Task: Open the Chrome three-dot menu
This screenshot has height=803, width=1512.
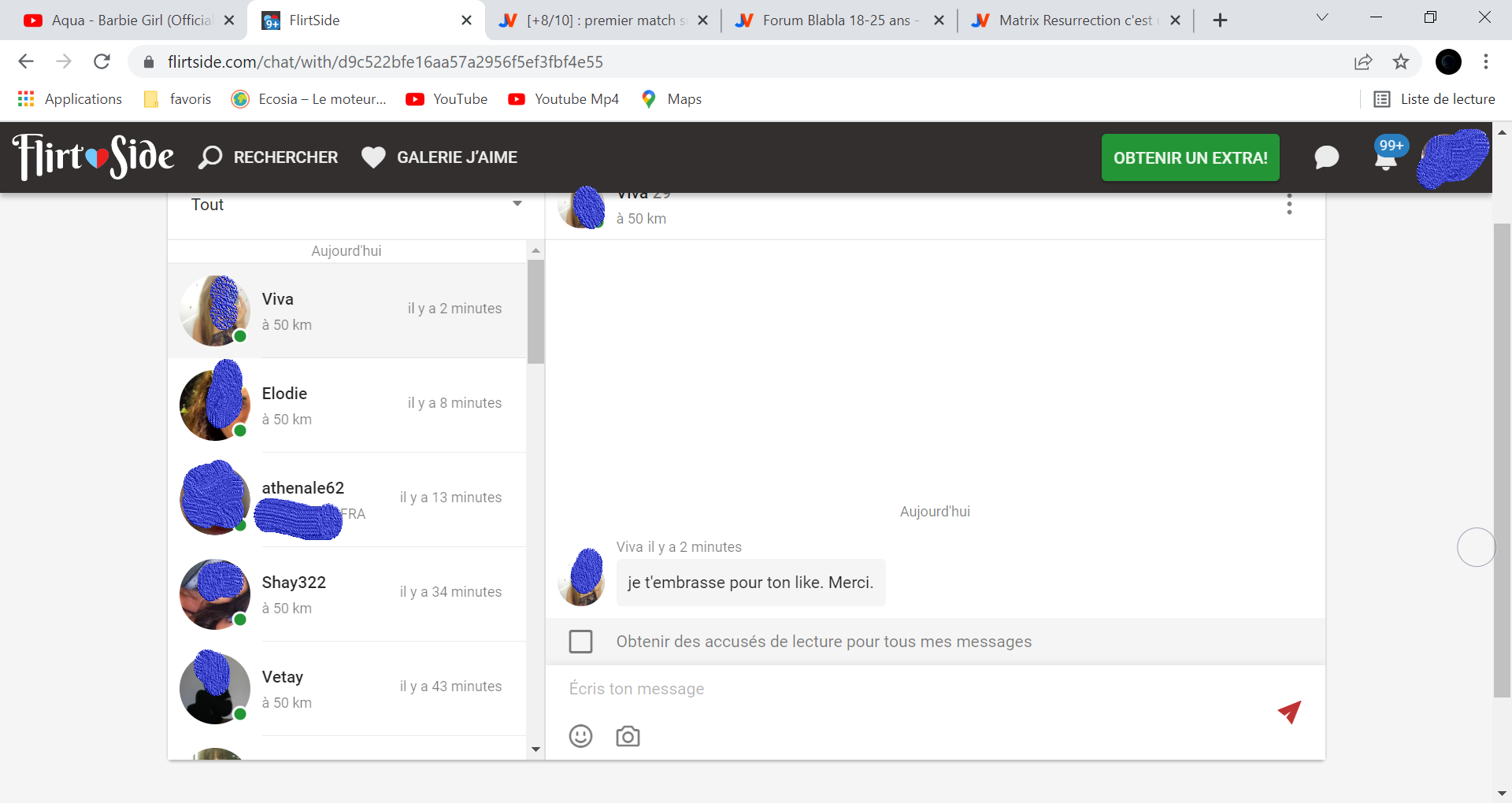Action: tap(1486, 61)
